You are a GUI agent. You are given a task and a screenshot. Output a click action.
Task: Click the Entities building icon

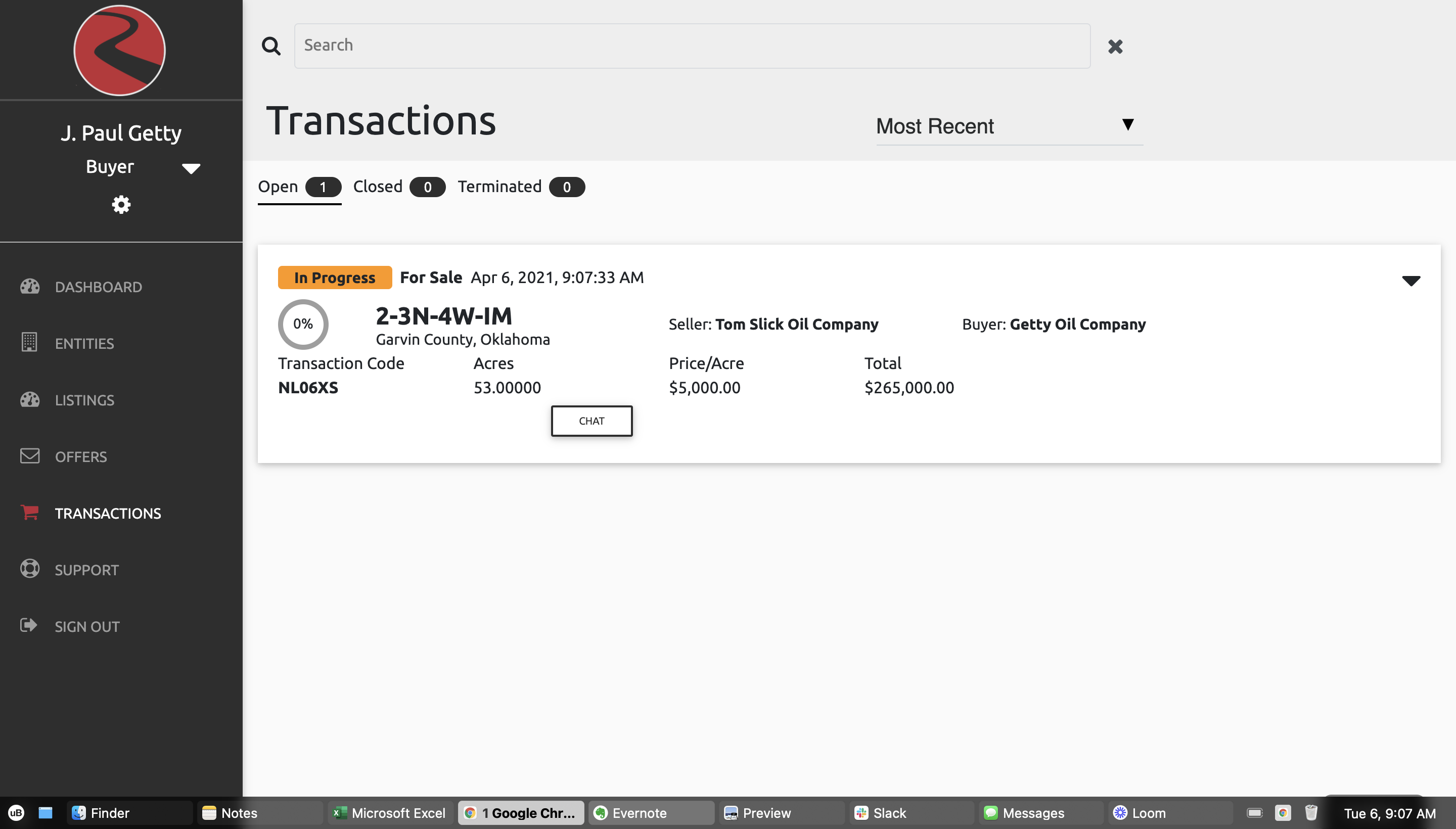29,342
